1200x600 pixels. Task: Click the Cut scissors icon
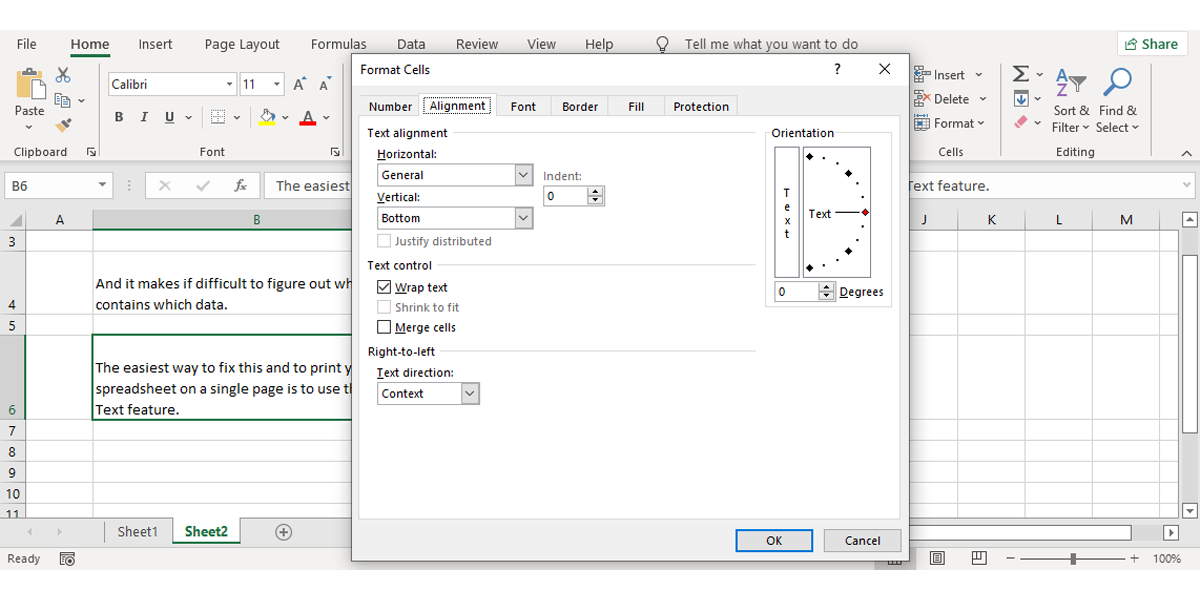click(63, 75)
